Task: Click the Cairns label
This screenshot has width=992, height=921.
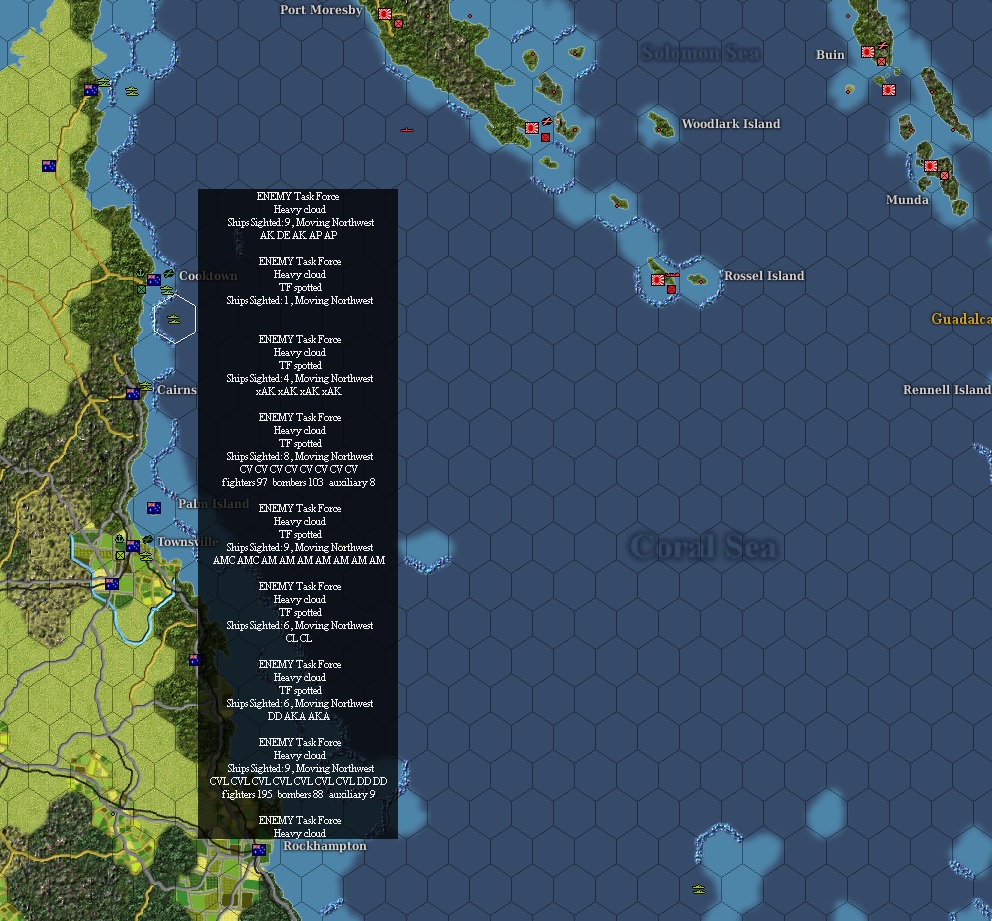Action: tap(177, 389)
